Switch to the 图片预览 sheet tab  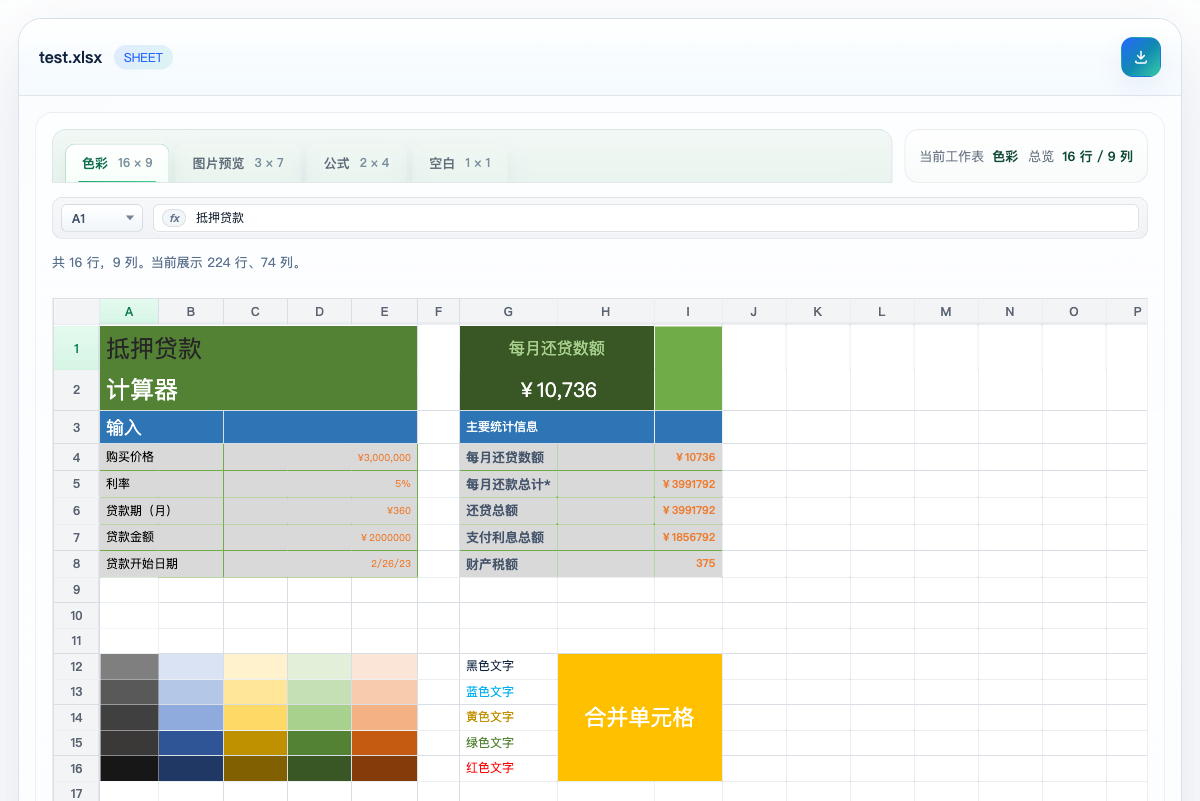point(238,163)
